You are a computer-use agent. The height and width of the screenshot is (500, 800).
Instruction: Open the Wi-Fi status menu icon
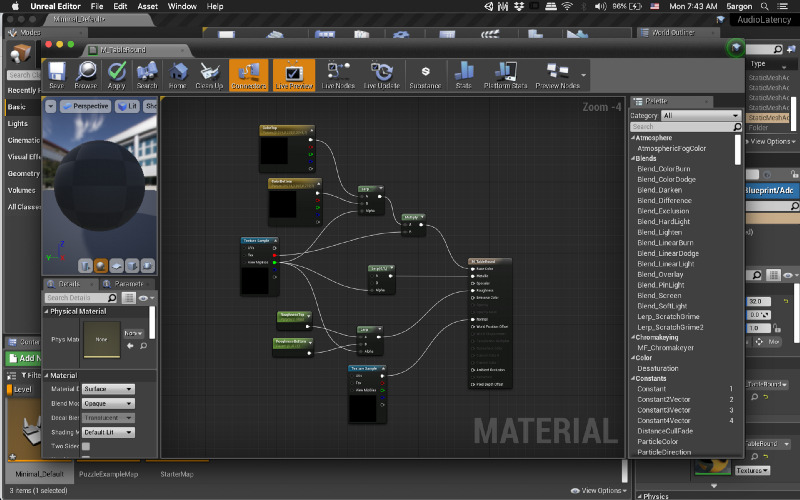(x=567, y=6)
